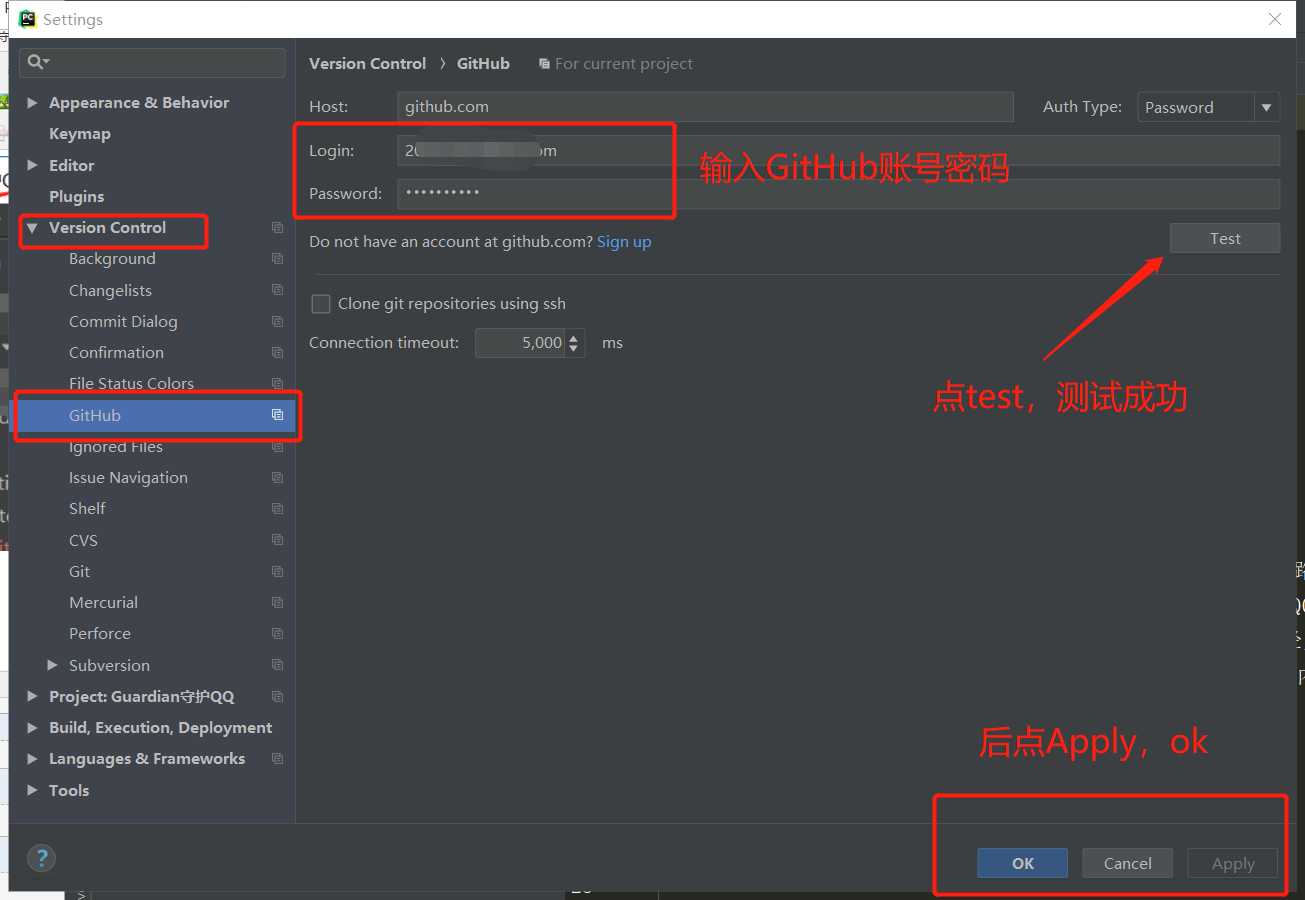Click into the Host field showing github.com
This screenshot has width=1305, height=900.
pos(705,107)
